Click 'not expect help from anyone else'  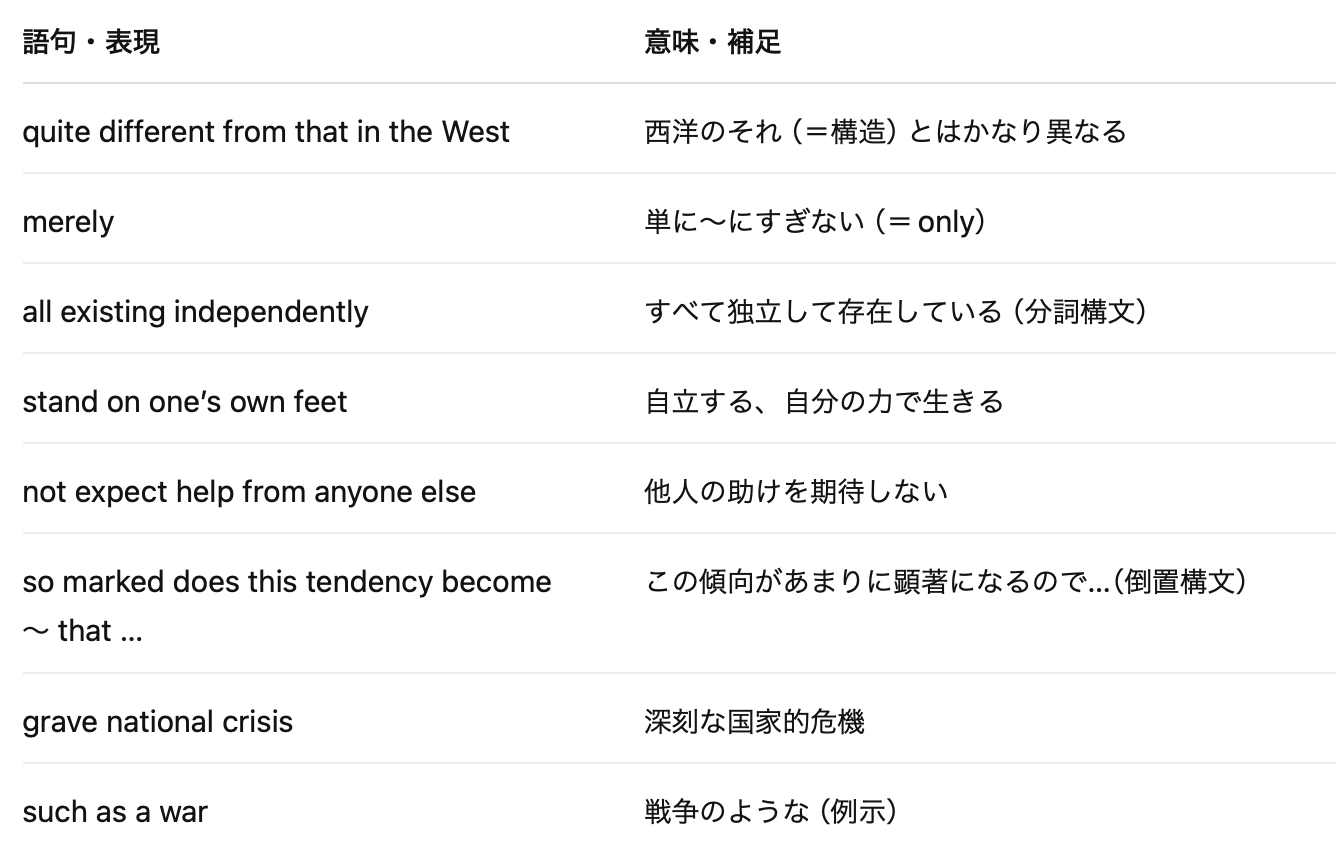[x=249, y=492]
